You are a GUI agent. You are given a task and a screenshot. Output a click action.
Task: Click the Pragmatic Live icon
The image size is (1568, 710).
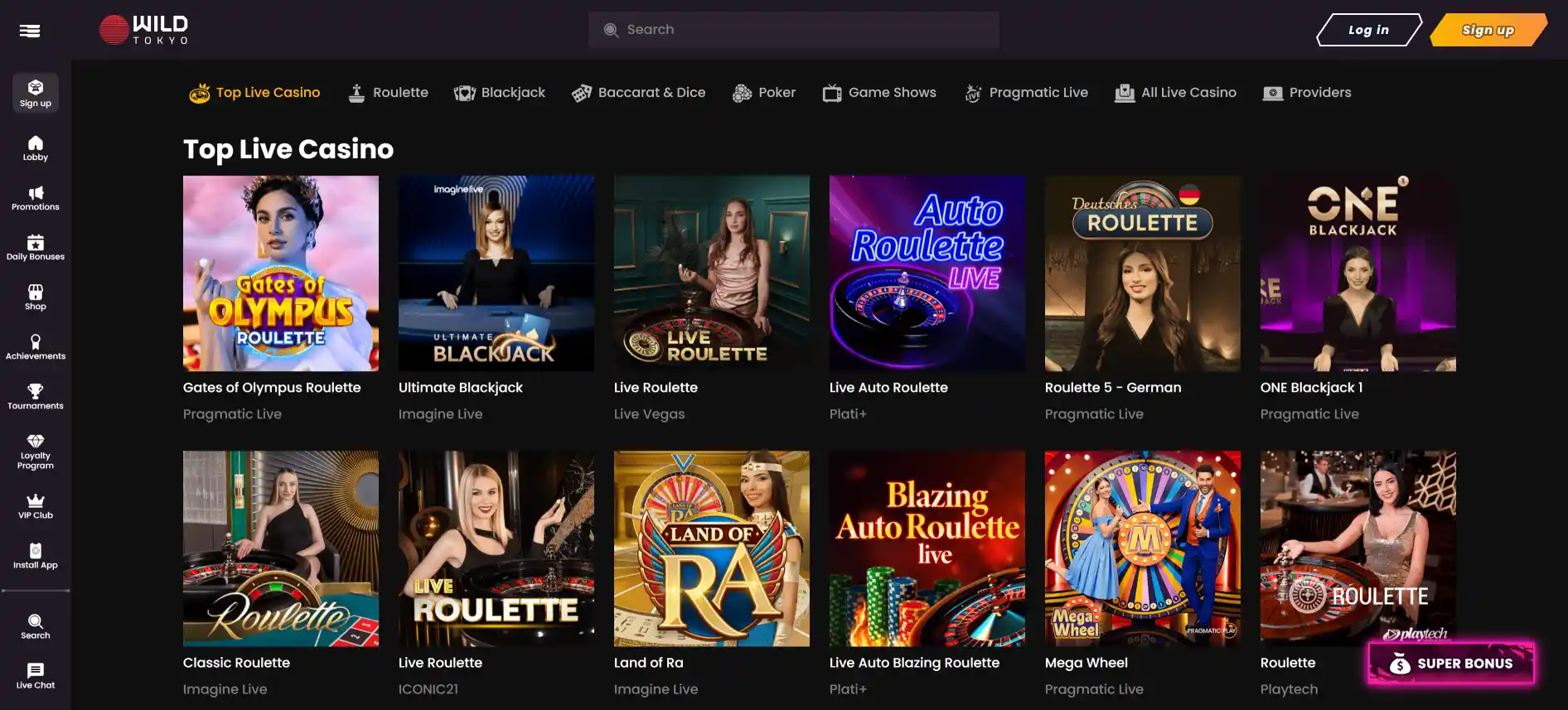[x=973, y=93]
